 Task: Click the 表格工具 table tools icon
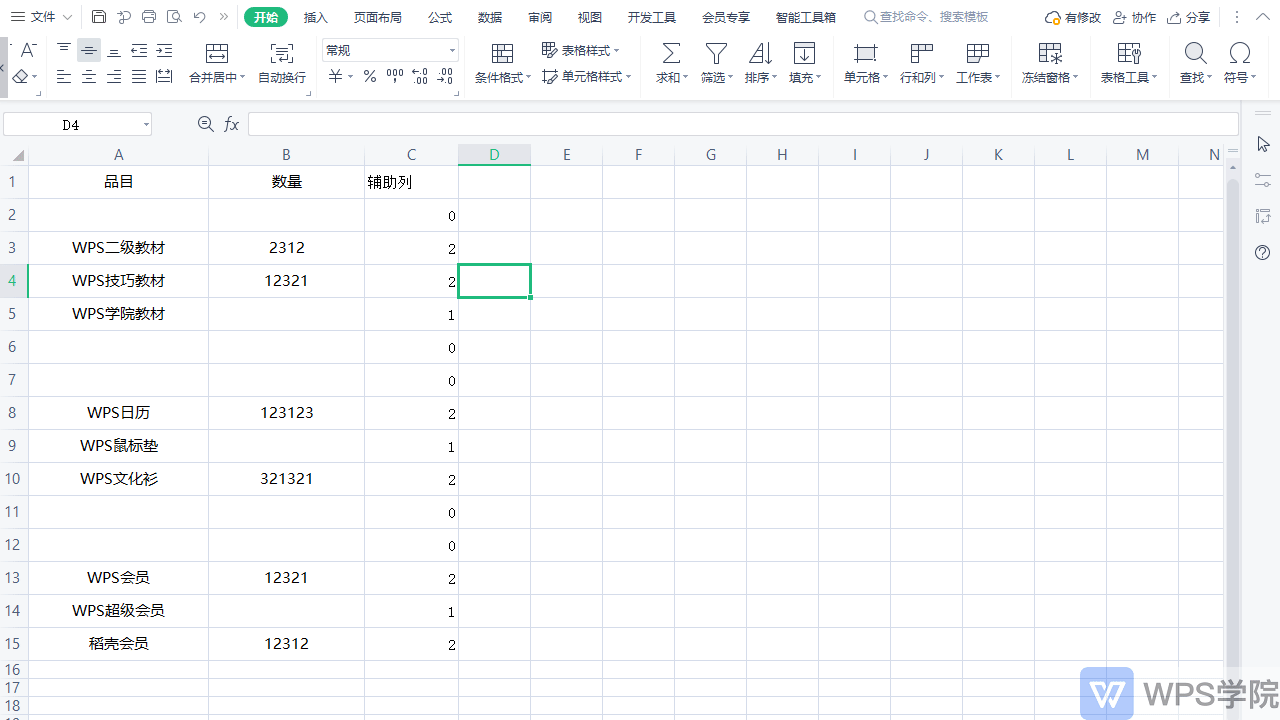click(x=1129, y=54)
